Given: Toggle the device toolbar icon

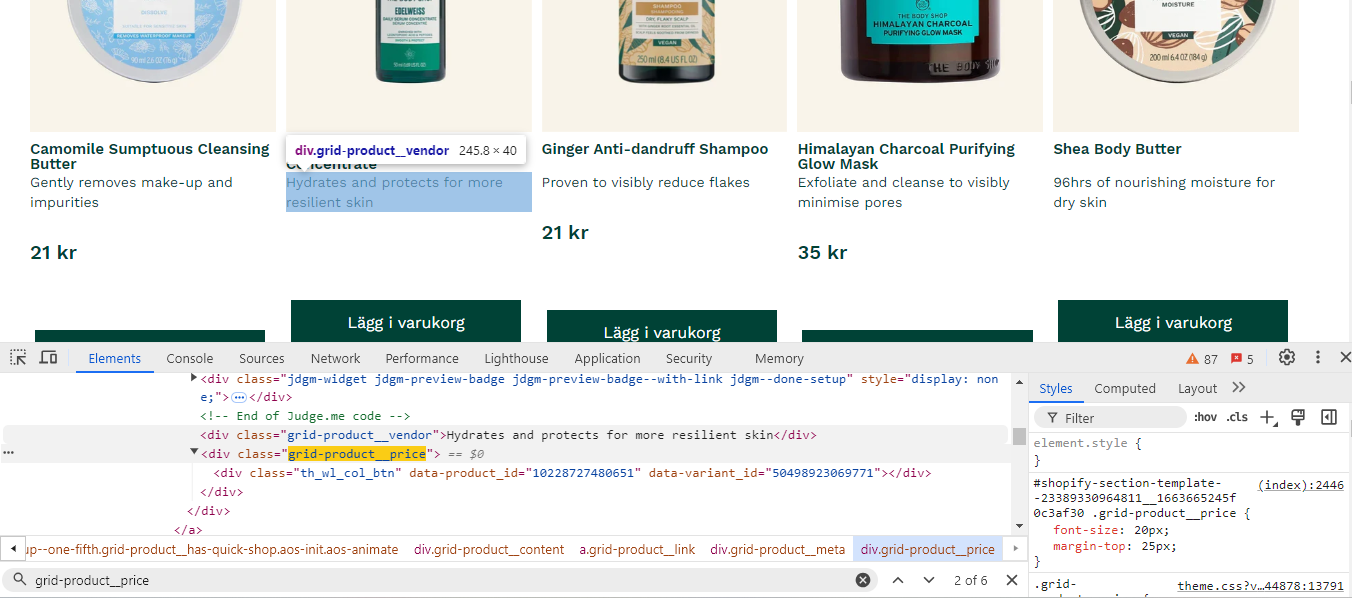Looking at the screenshot, I should [48, 358].
